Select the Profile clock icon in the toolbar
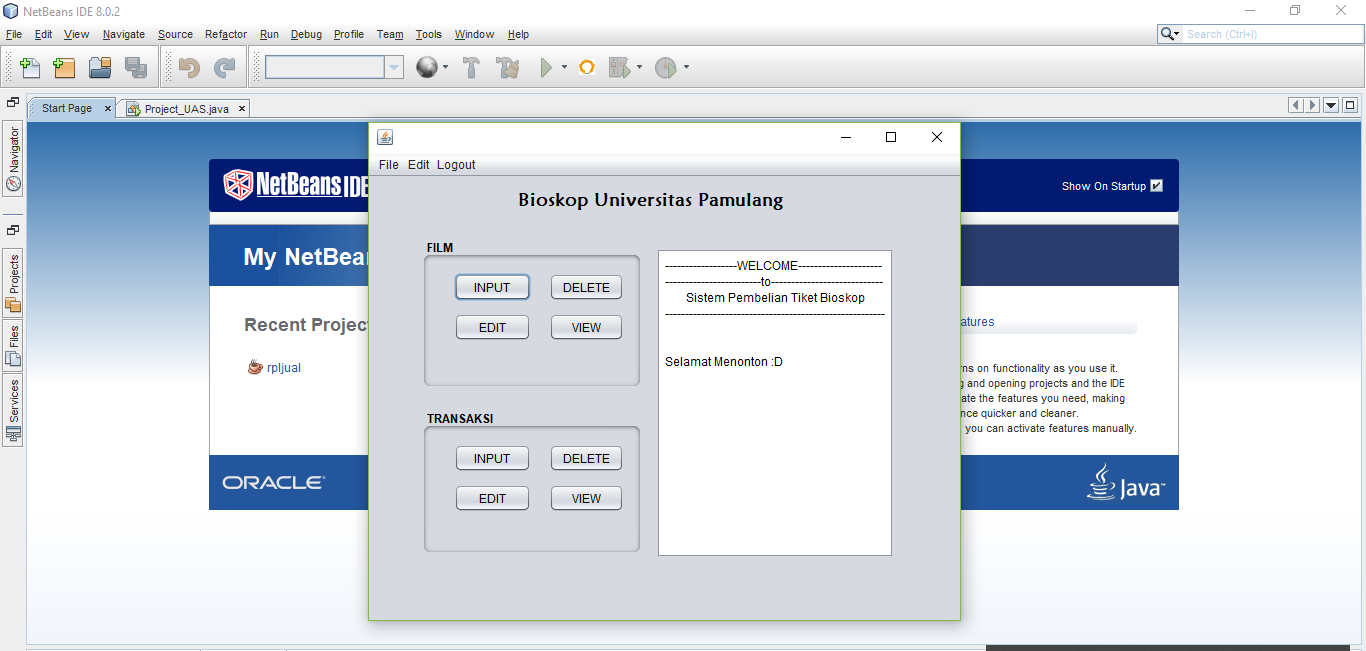 pos(666,67)
